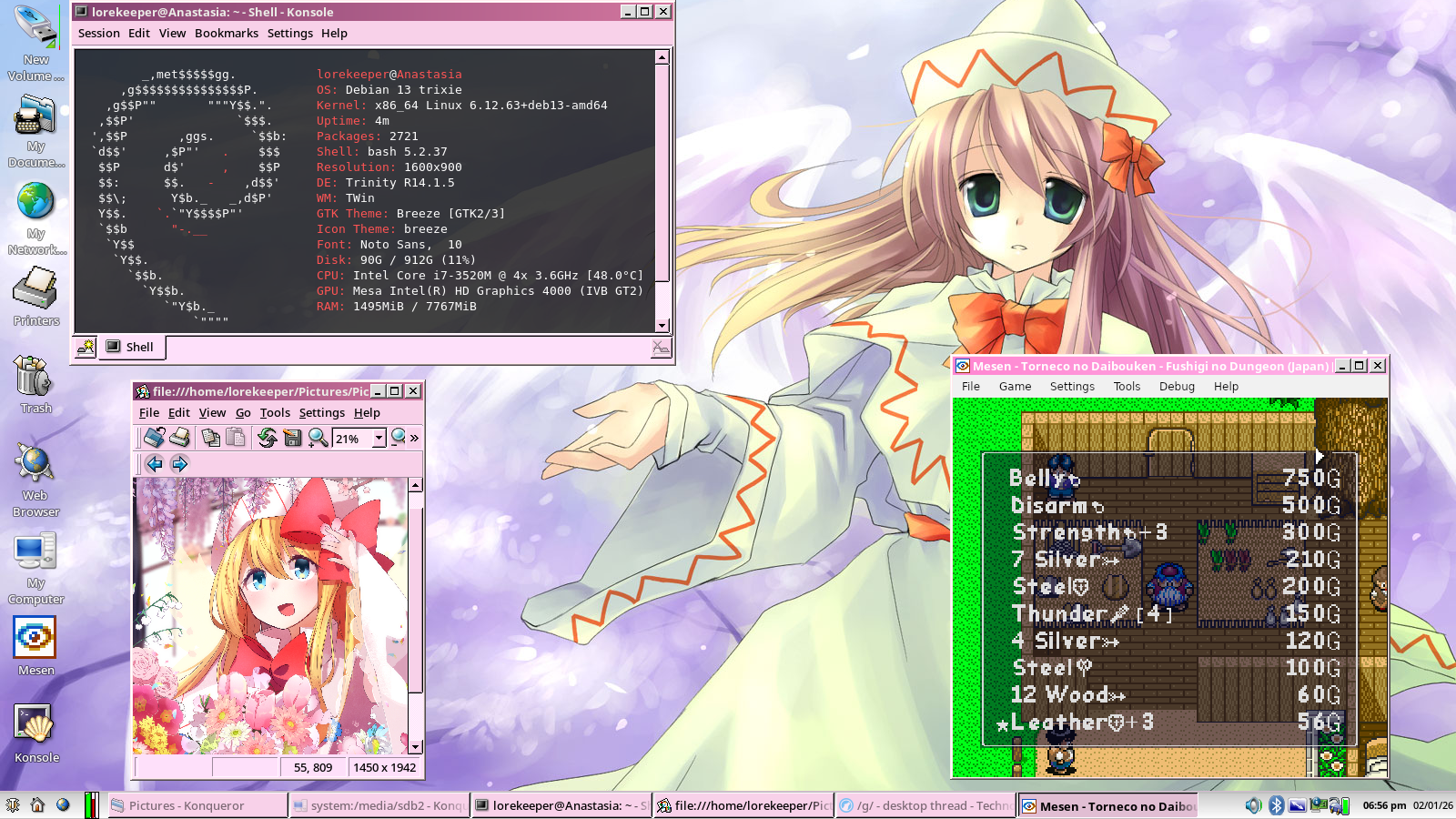1456x819 pixels.
Task: Open the My Computer desktop icon
Action: point(35,569)
